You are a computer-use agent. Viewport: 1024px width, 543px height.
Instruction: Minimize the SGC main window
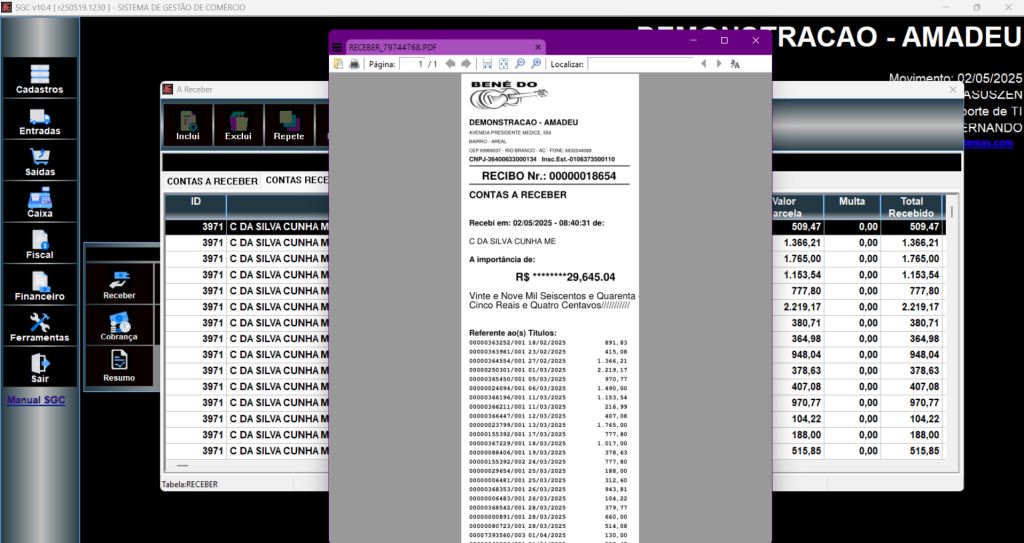coord(946,7)
